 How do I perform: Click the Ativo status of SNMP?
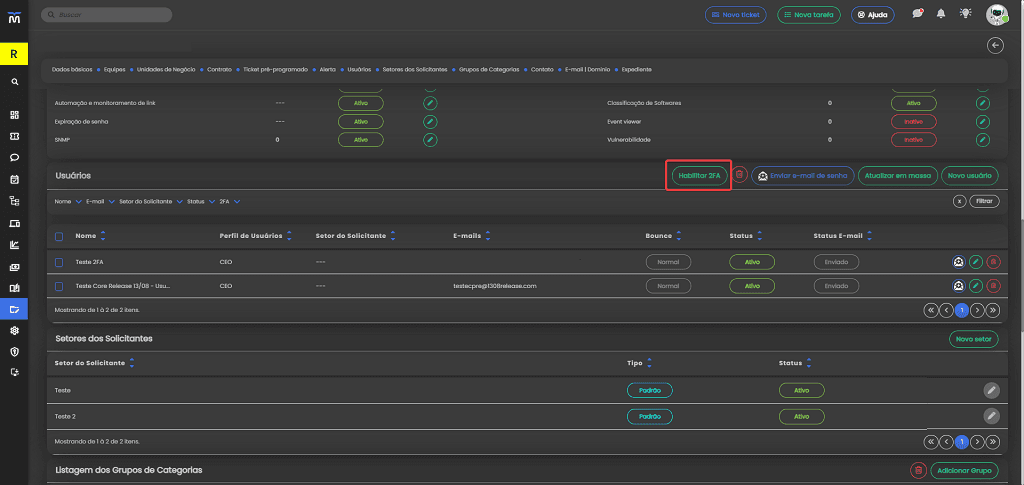click(360, 140)
